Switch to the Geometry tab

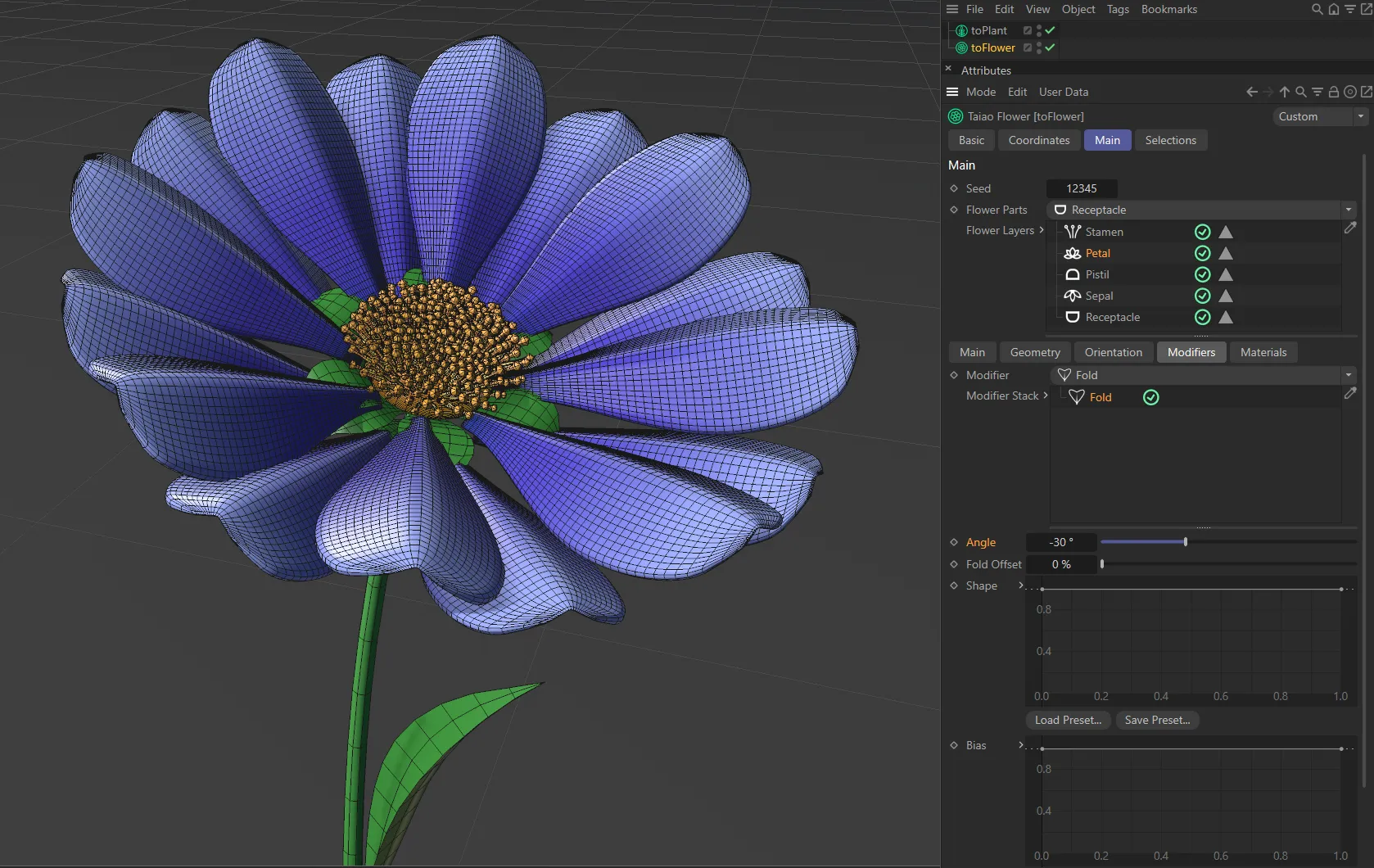pyautogui.click(x=1034, y=352)
